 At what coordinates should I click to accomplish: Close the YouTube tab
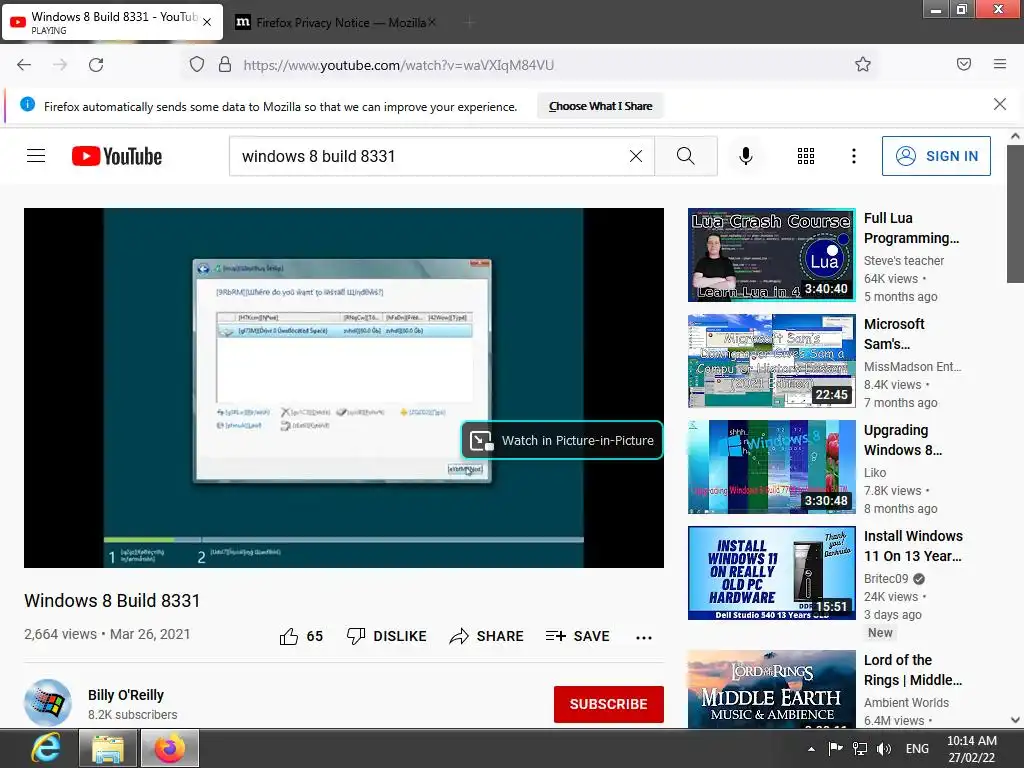pos(207,22)
